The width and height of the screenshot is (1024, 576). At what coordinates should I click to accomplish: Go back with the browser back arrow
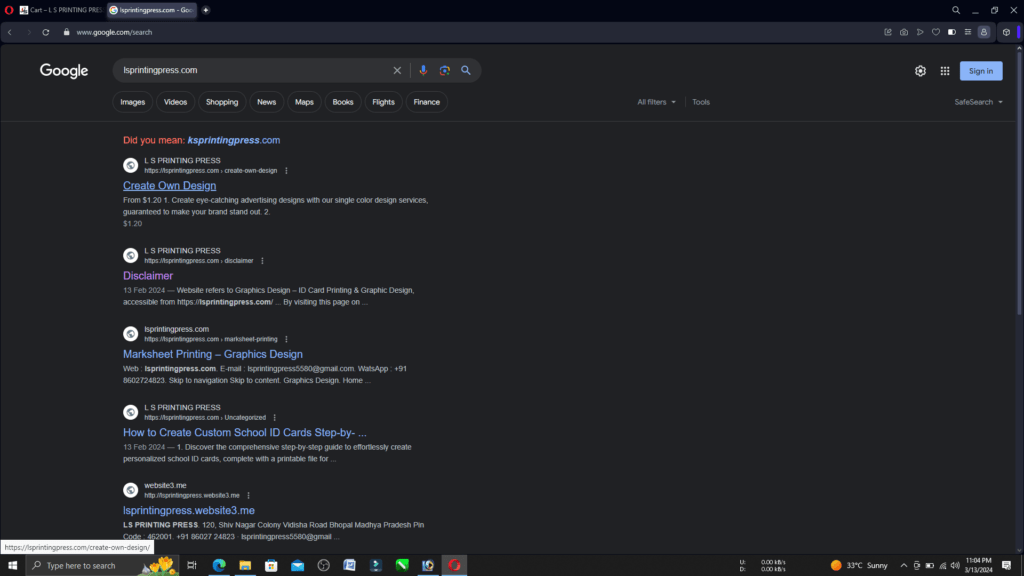10,32
